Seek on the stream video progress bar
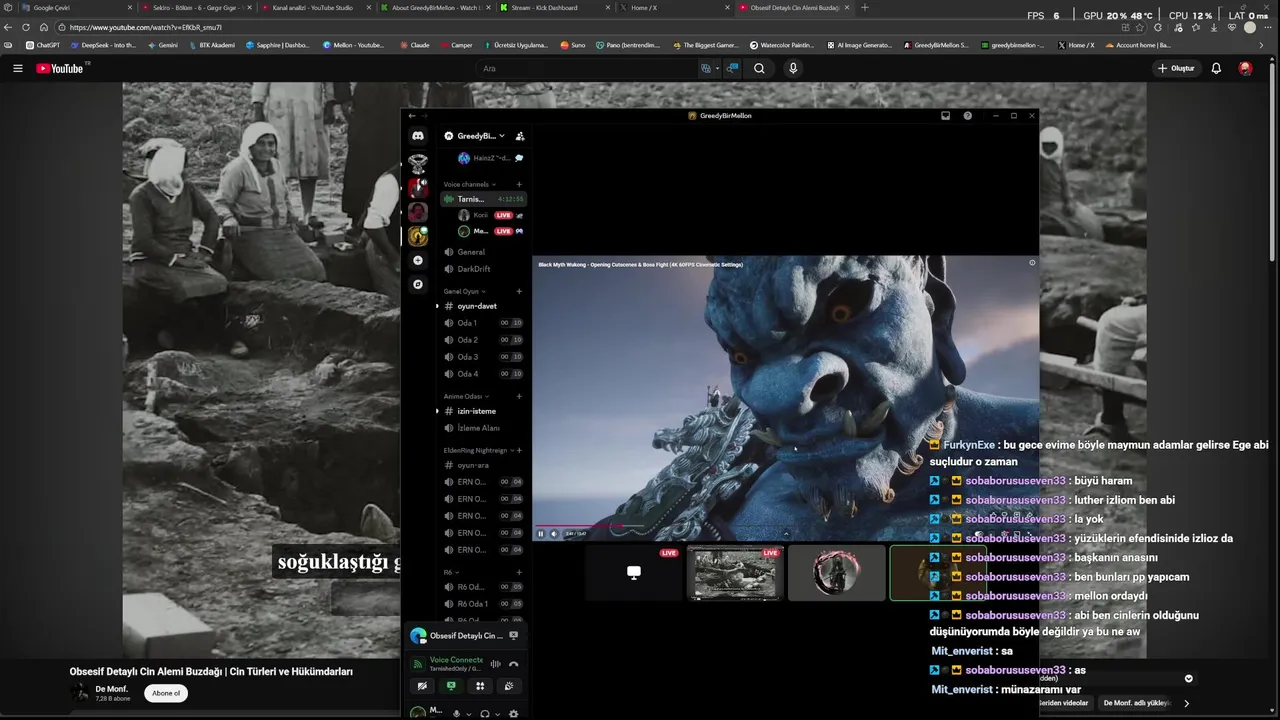The height and width of the screenshot is (720, 1280). [x=785, y=525]
